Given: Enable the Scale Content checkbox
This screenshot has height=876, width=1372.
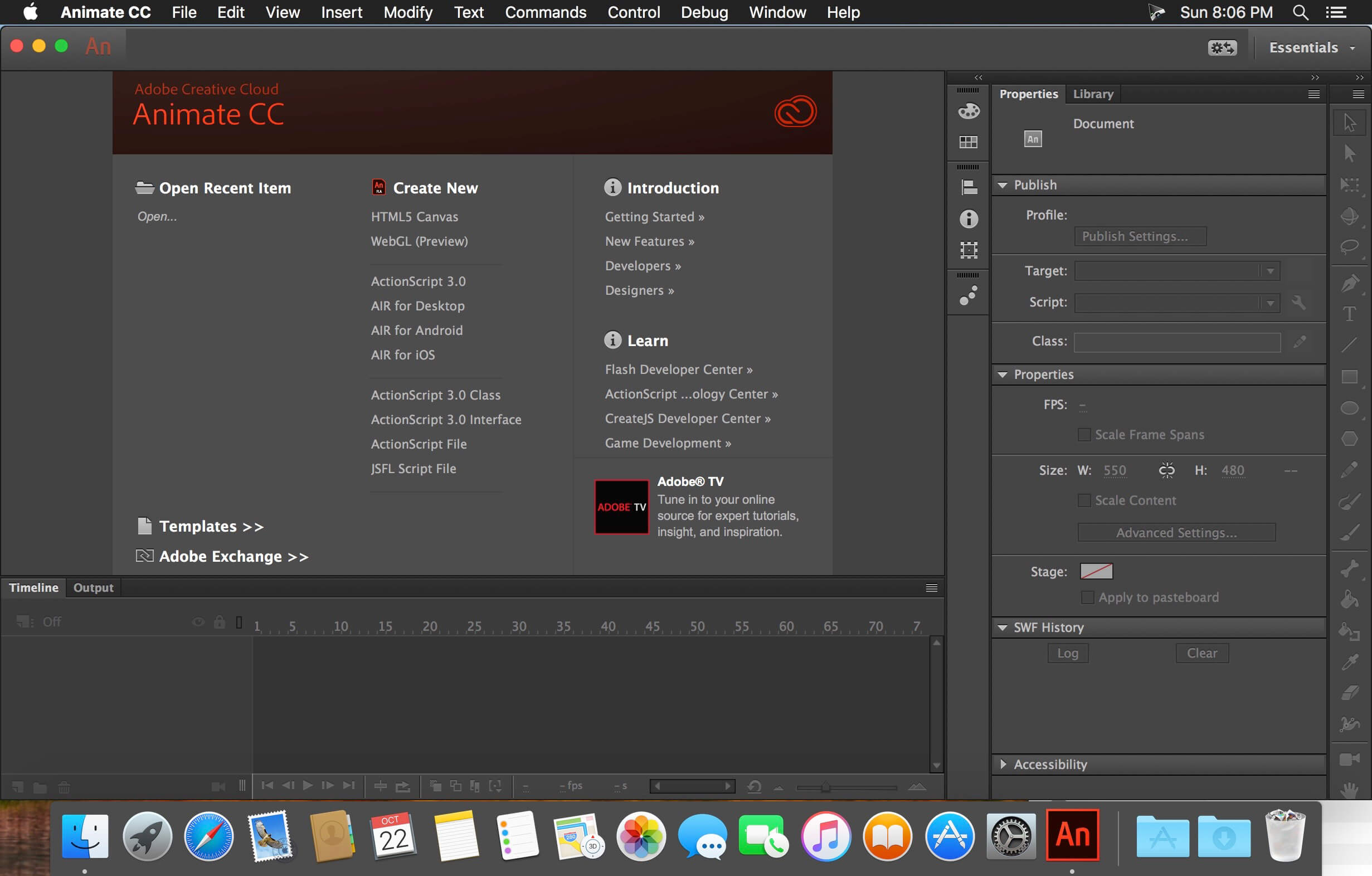Looking at the screenshot, I should tap(1084, 500).
